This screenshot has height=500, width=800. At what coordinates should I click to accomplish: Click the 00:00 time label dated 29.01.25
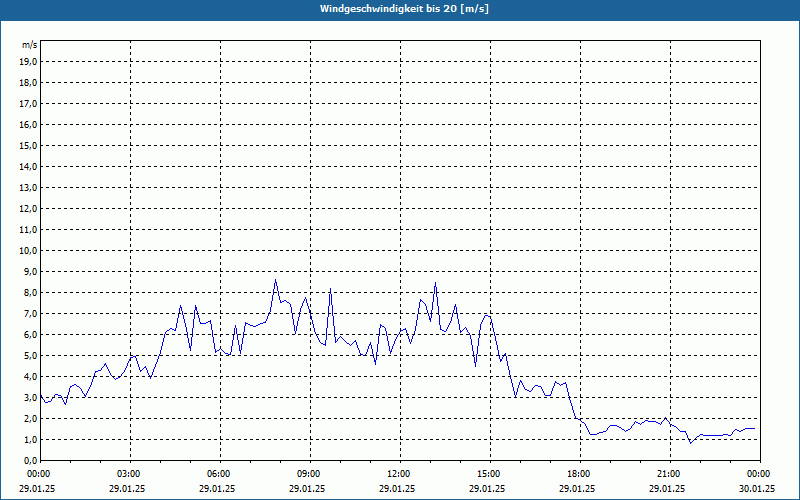[x=38, y=474]
